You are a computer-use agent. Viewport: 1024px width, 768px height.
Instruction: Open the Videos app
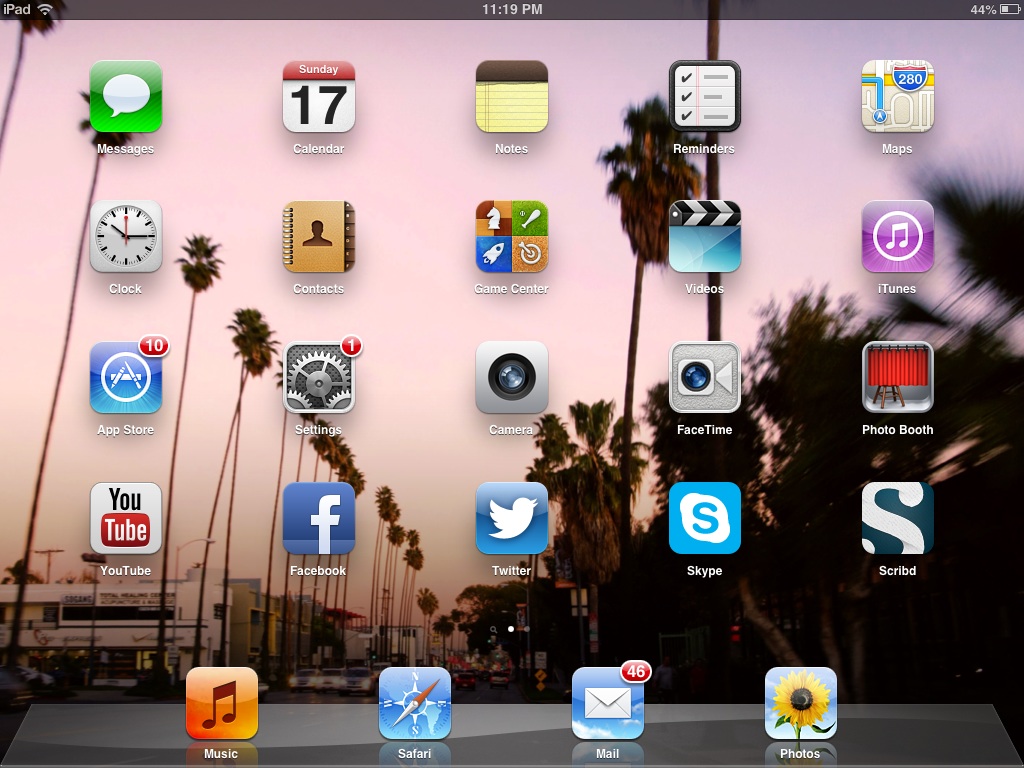705,237
